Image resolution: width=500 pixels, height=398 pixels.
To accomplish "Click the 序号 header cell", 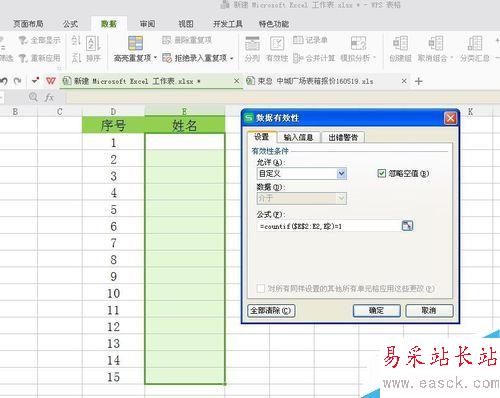I will [113, 125].
